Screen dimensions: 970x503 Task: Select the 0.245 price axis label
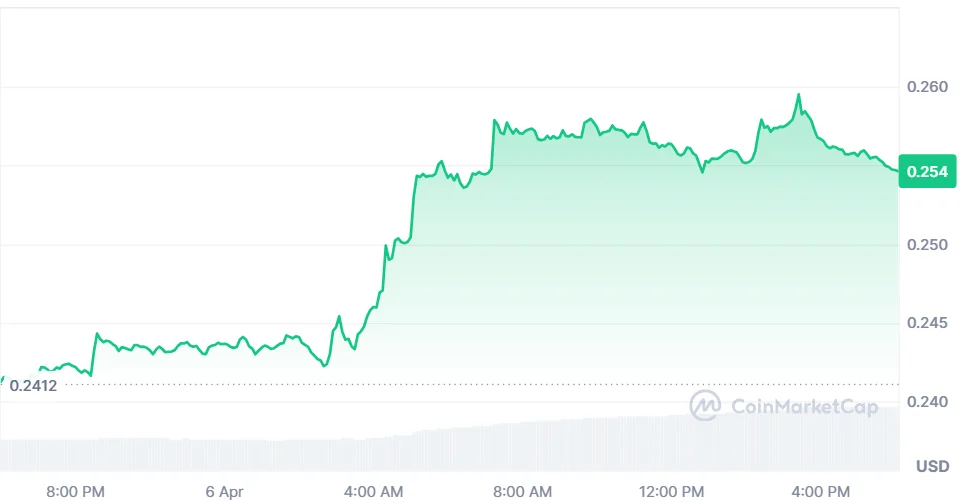[926, 323]
